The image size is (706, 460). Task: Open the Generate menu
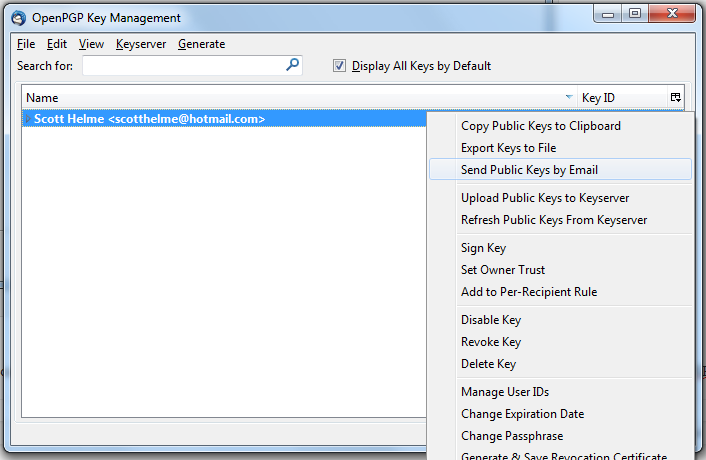pyautogui.click(x=201, y=44)
